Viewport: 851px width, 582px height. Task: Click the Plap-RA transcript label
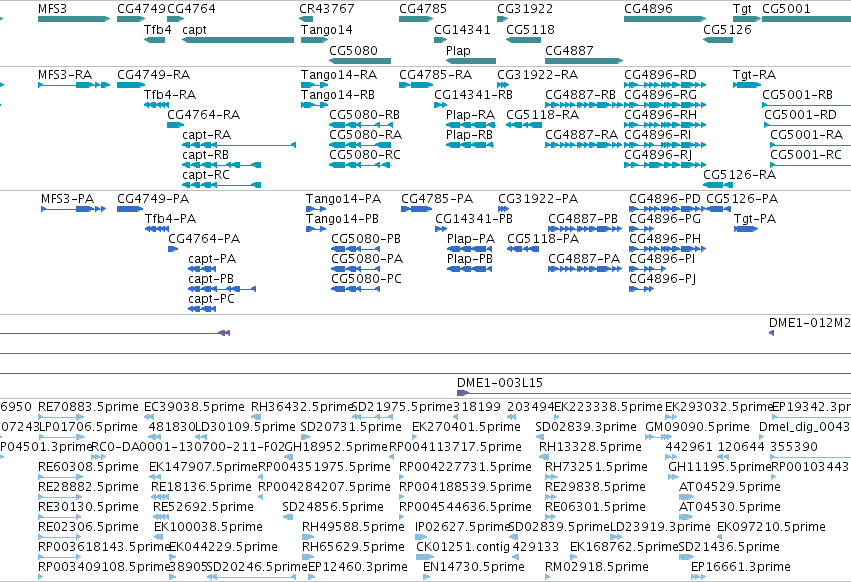click(x=471, y=115)
